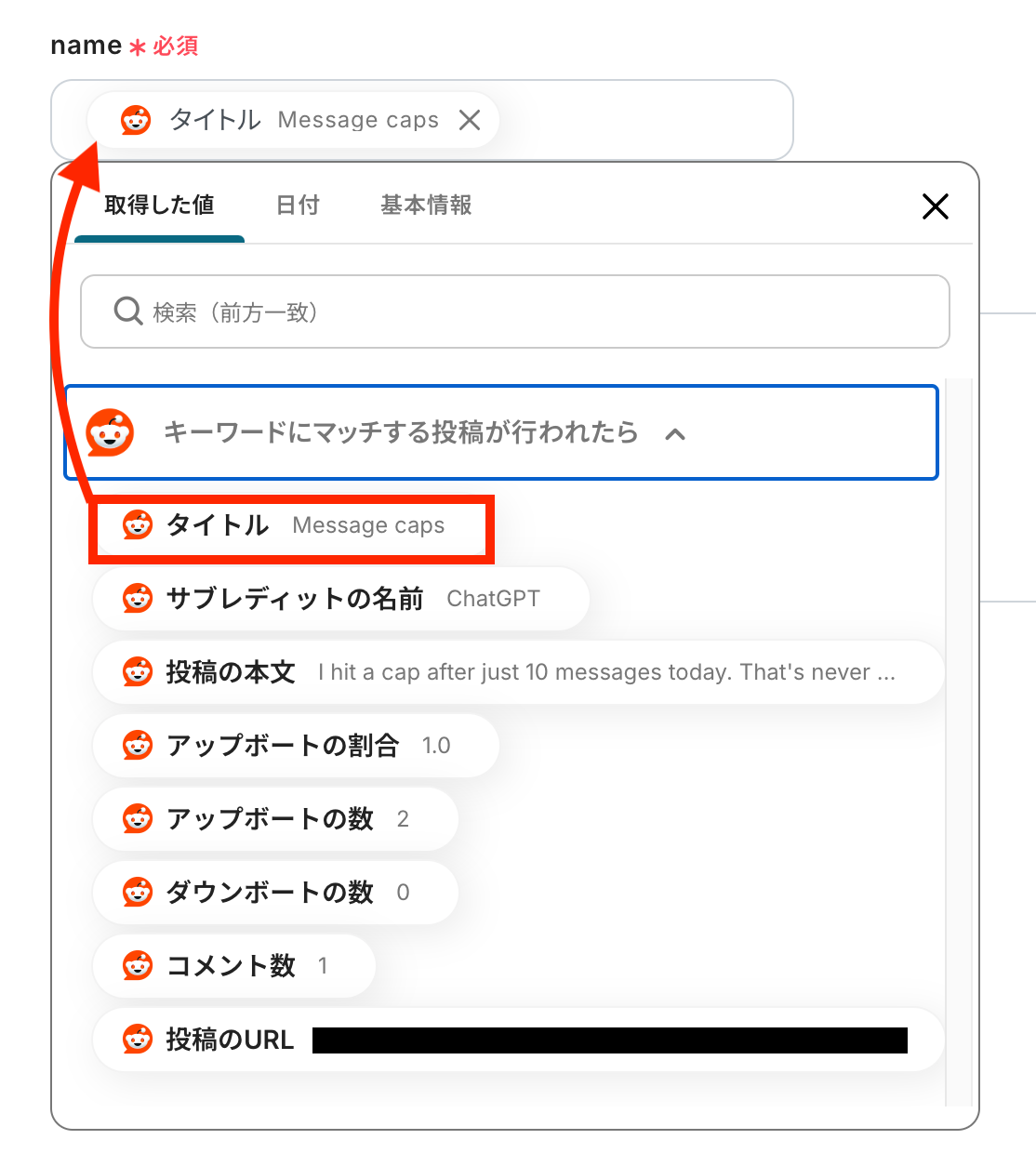
Task: Click the 検索（前方一致） search field
Action: 515,311
